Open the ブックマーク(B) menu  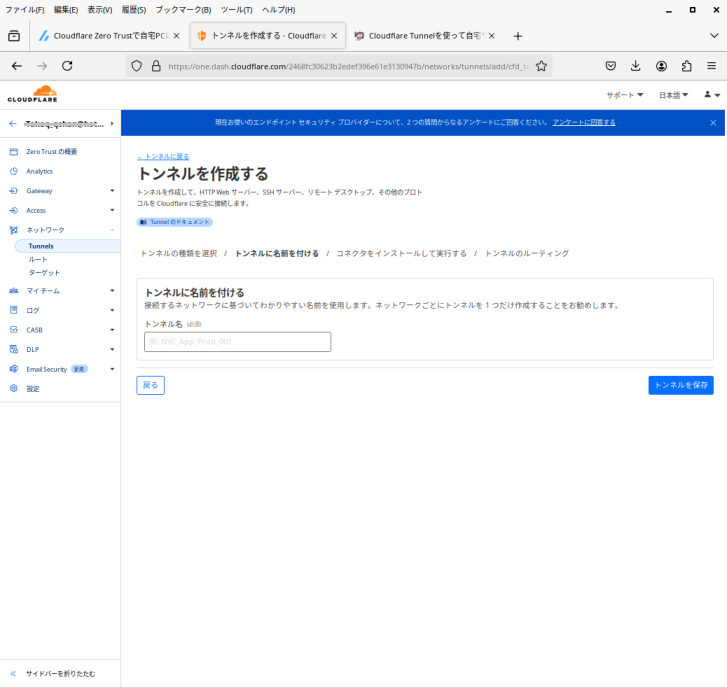pyautogui.click(x=183, y=10)
